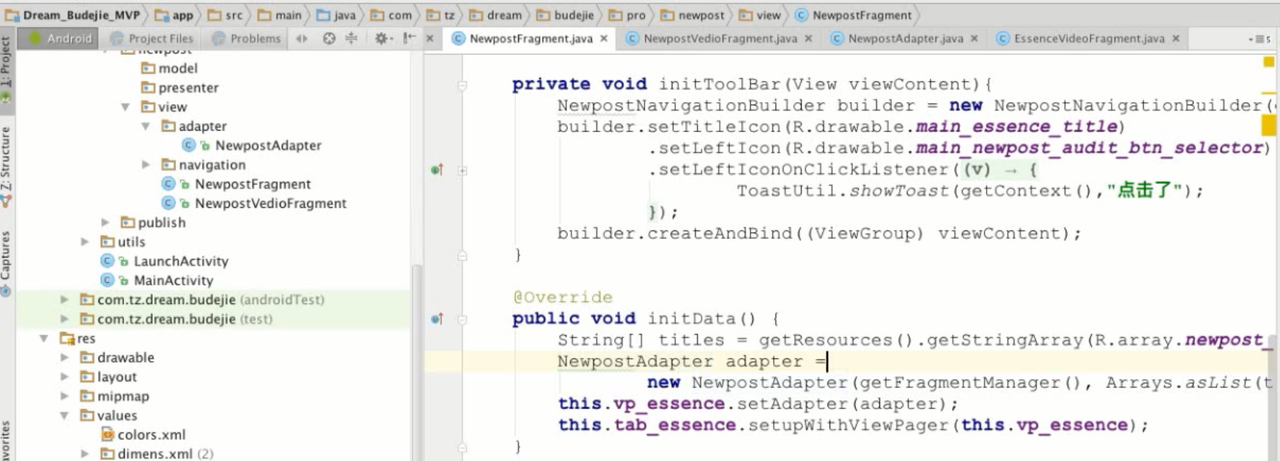Image resolution: width=1280 pixels, height=461 pixels.
Task: Expand the utils package node
Action: coord(86,242)
